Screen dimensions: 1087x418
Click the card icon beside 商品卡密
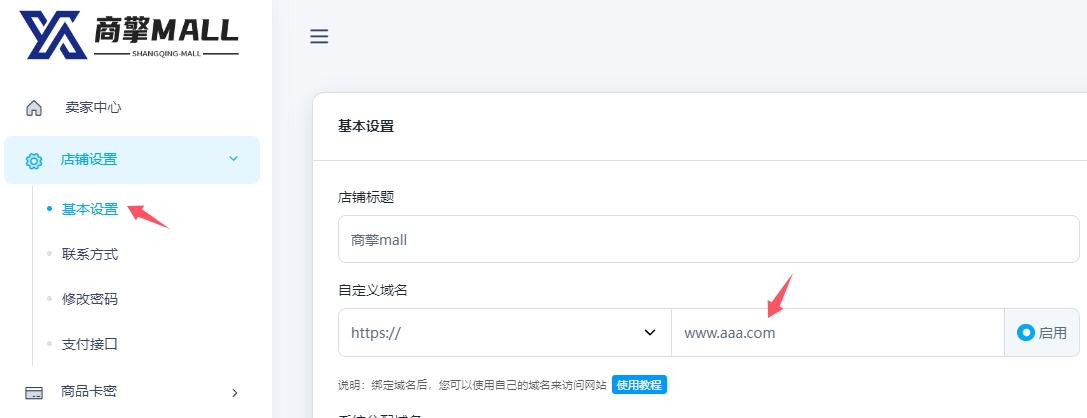tap(34, 393)
